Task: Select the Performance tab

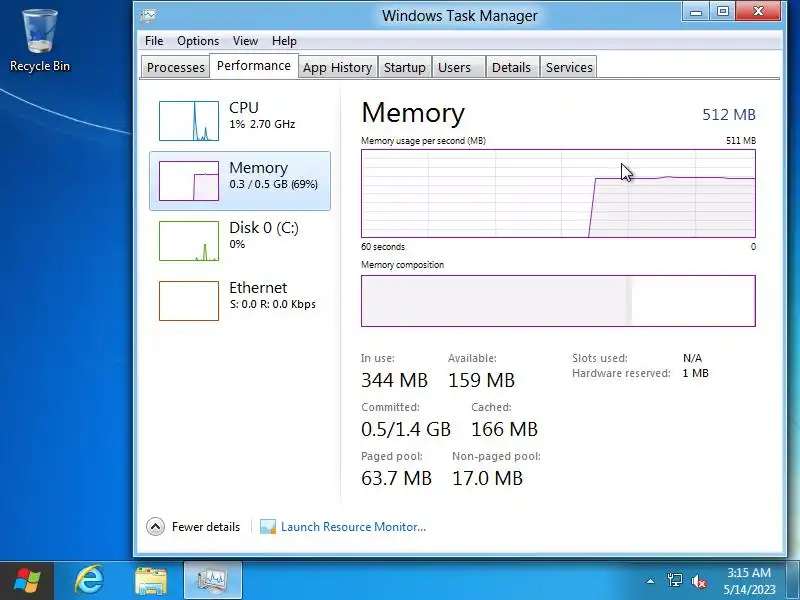Action: (x=254, y=66)
